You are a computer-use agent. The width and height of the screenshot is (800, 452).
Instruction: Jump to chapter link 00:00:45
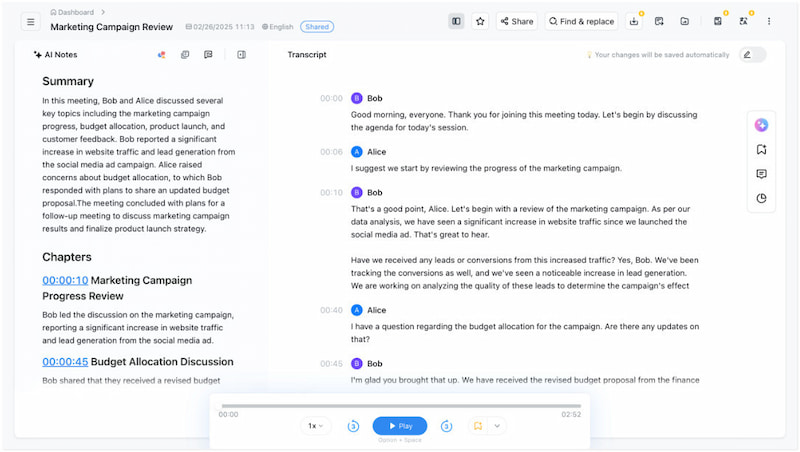(x=65, y=362)
